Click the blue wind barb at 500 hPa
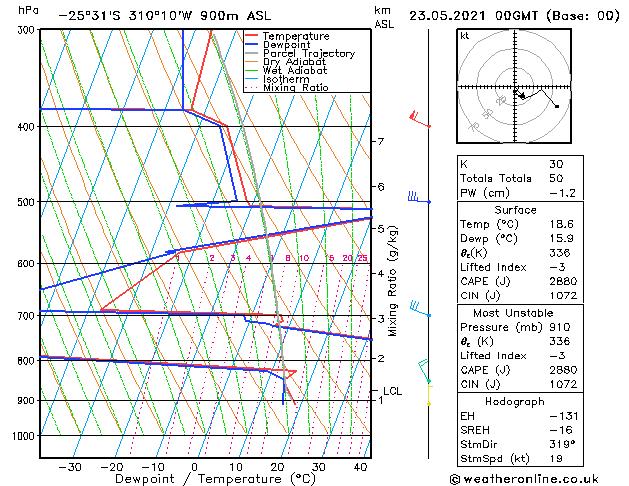Viewport: 629px width, 486px height. (x=417, y=199)
